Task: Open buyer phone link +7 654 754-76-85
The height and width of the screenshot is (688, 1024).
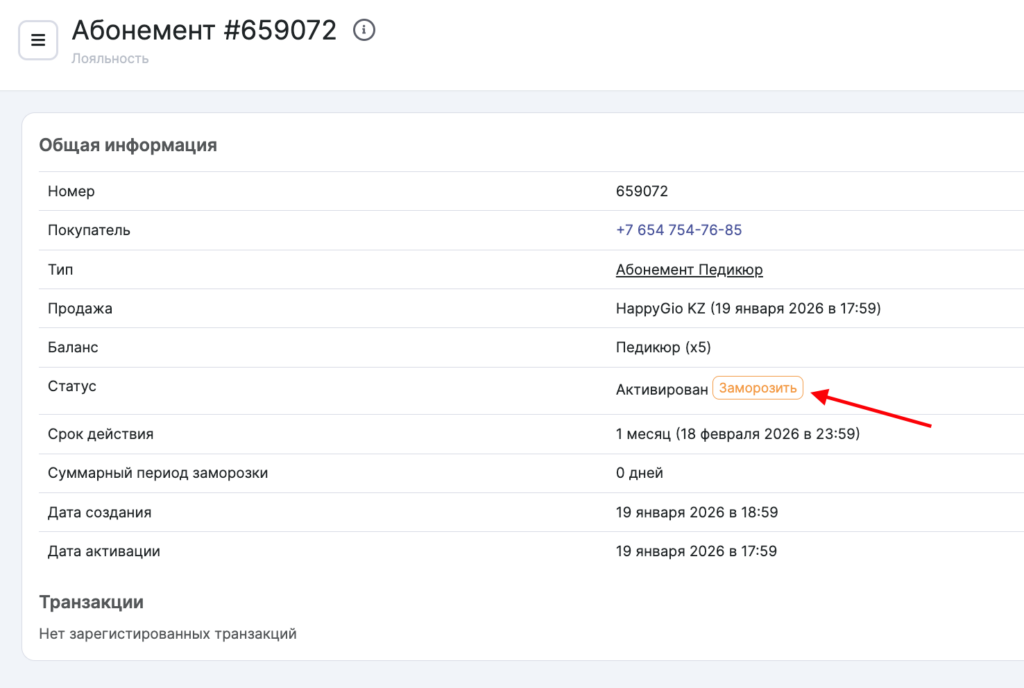Action: (x=678, y=230)
